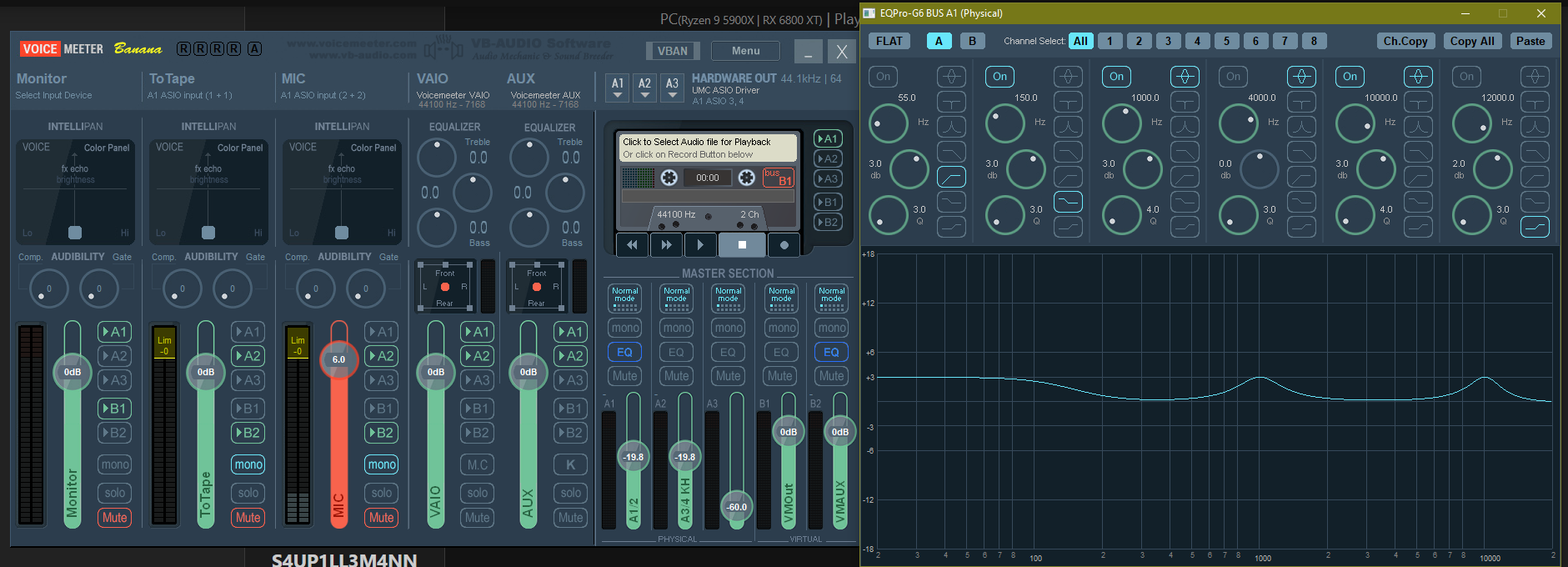
Task: Select channel 3 in EQ Channel Select
Action: coord(1168,41)
